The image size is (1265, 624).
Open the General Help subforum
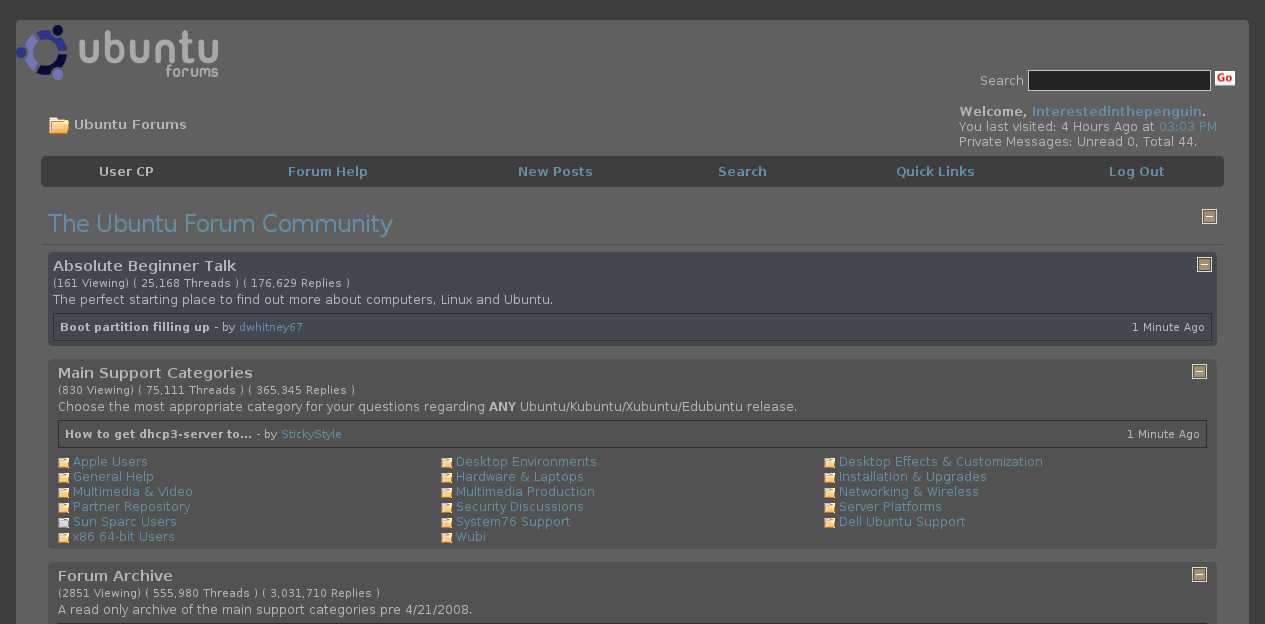pos(113,477)
